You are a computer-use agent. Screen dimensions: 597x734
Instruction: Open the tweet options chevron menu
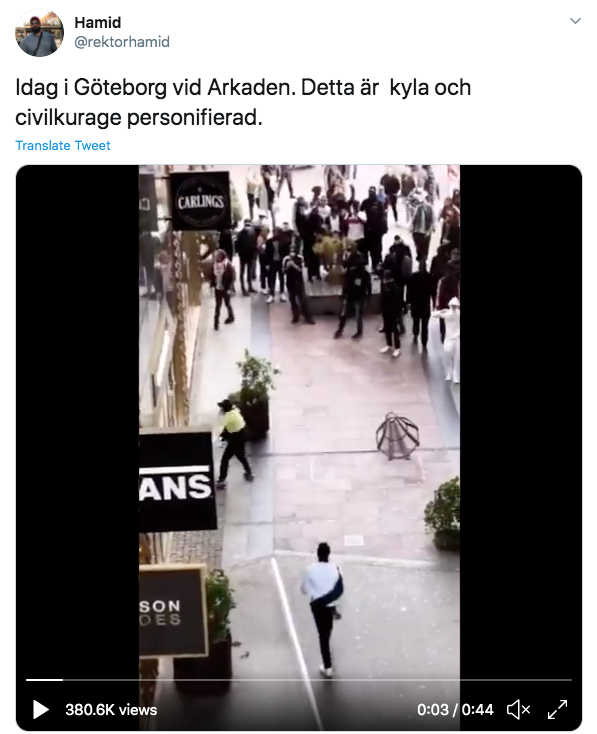575,21
